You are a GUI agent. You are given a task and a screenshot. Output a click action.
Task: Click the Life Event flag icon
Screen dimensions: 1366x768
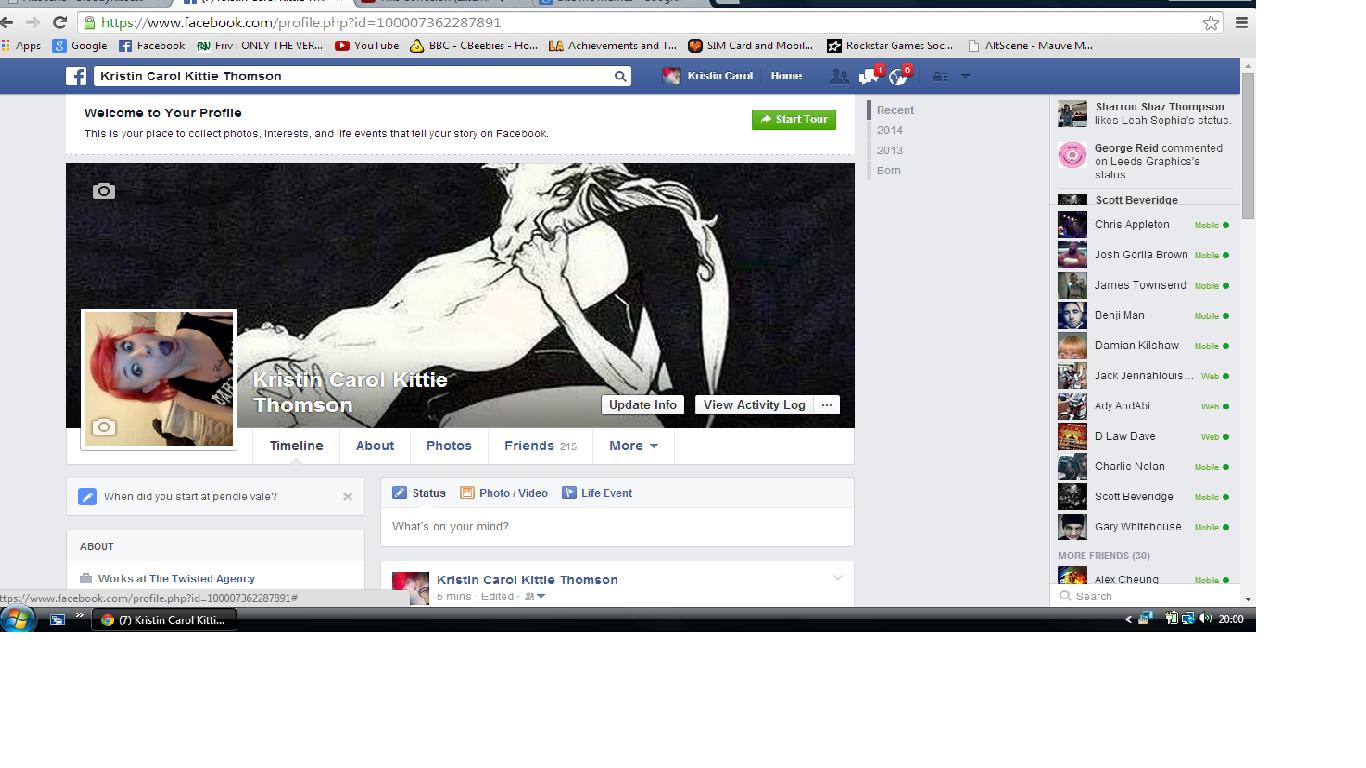pyautogui.click(x=569, y=493)
